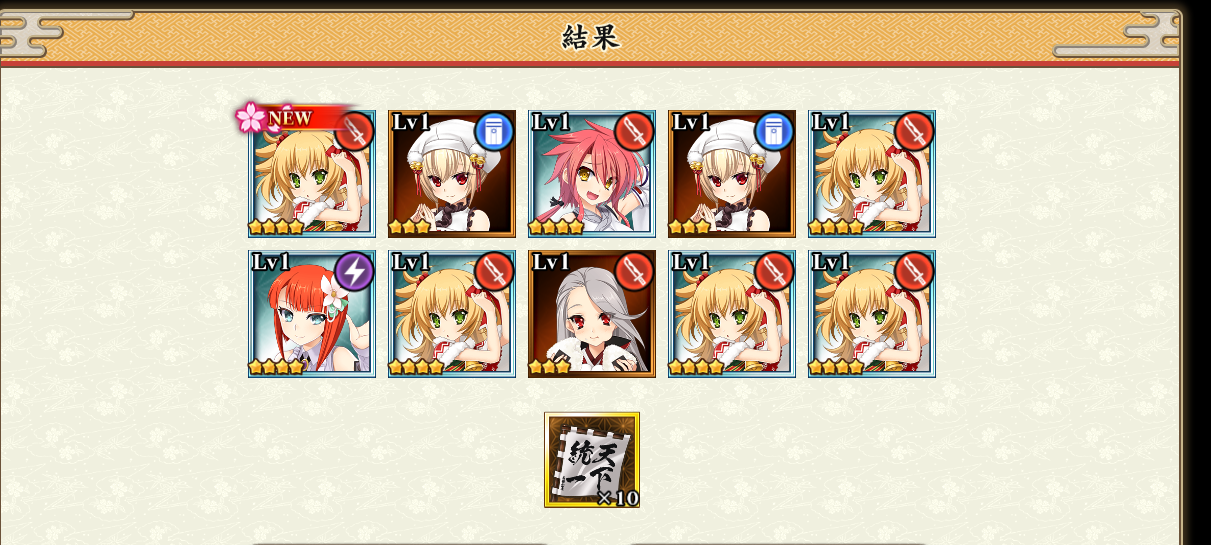Click the purple lightning attribute icon
Screen dimensions: 1211x545
click(x=354, y=271)
